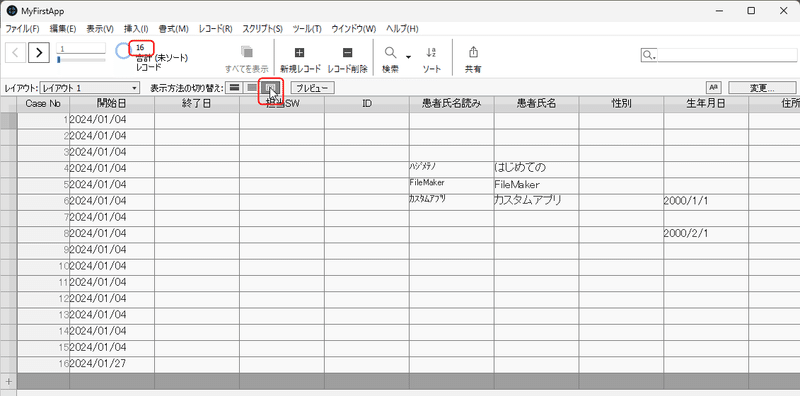800x396 pixels.
Task: Open the スクリプト(S) menu
Action: tap(262, 29)
